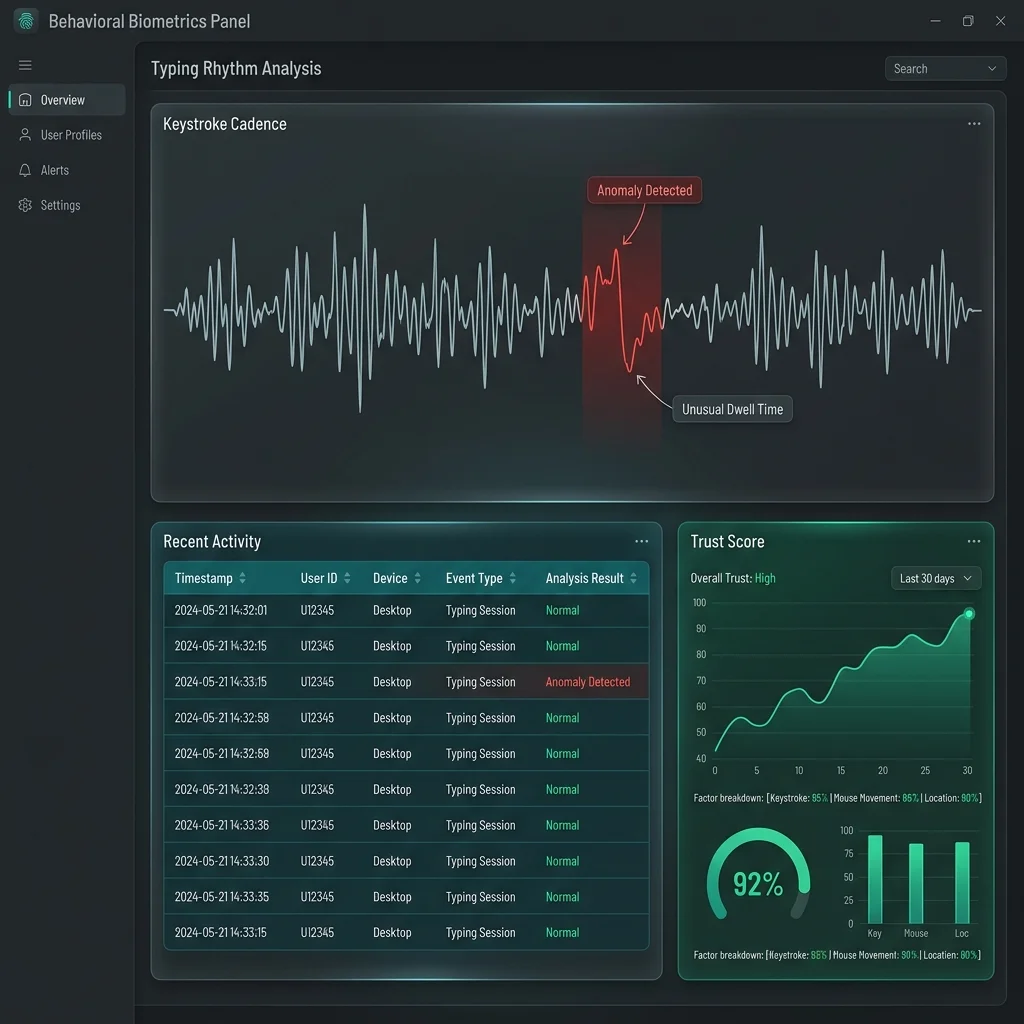
Task: Minimize the Behavioral Biometrics Panel window
Action: click(x=935, y=21)
